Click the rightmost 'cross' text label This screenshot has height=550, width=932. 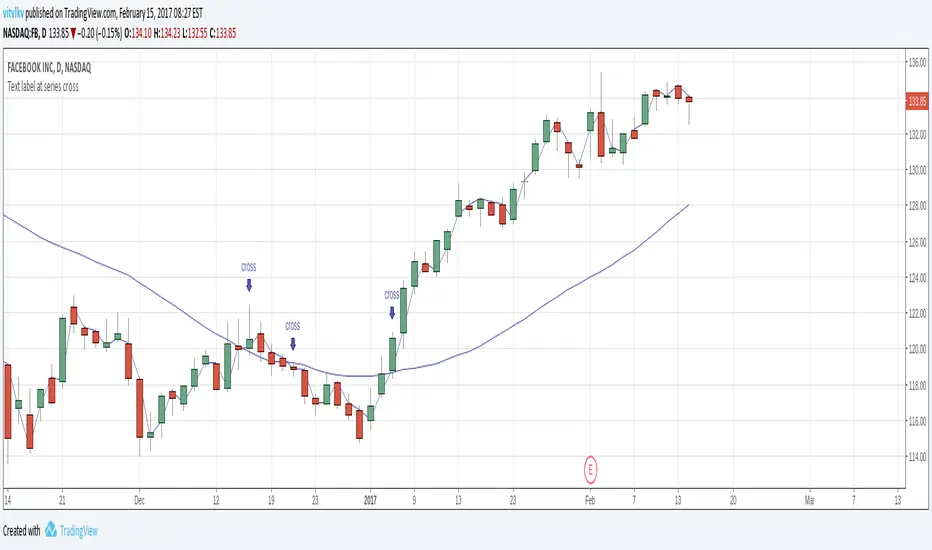(392, 295)
